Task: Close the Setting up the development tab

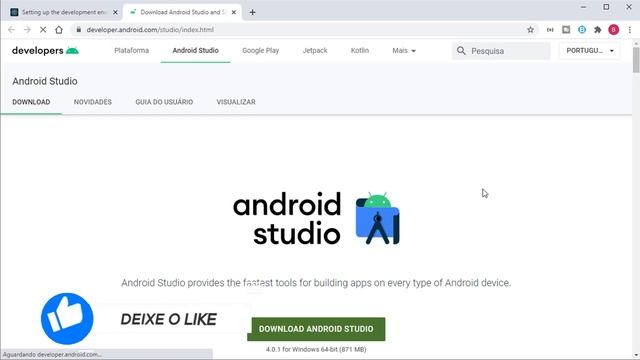Action: click(115, 12)
